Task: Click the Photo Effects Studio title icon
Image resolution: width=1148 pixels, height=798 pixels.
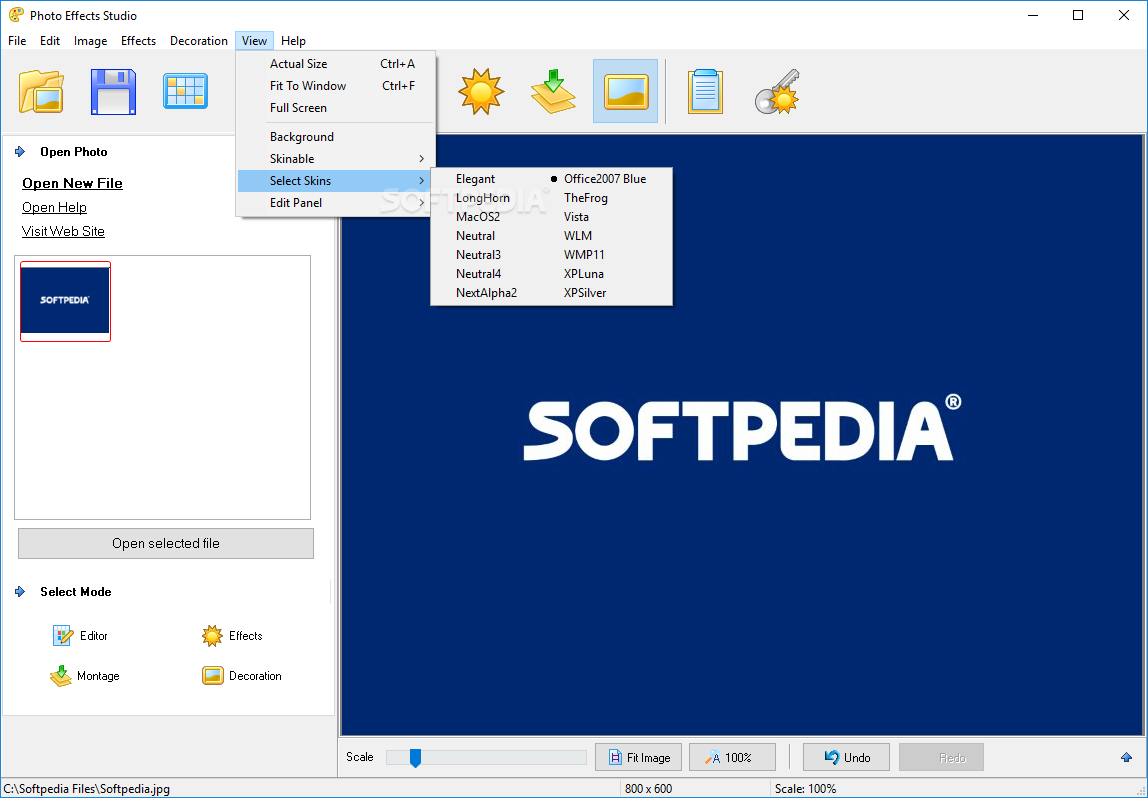Action: point(15,15)
